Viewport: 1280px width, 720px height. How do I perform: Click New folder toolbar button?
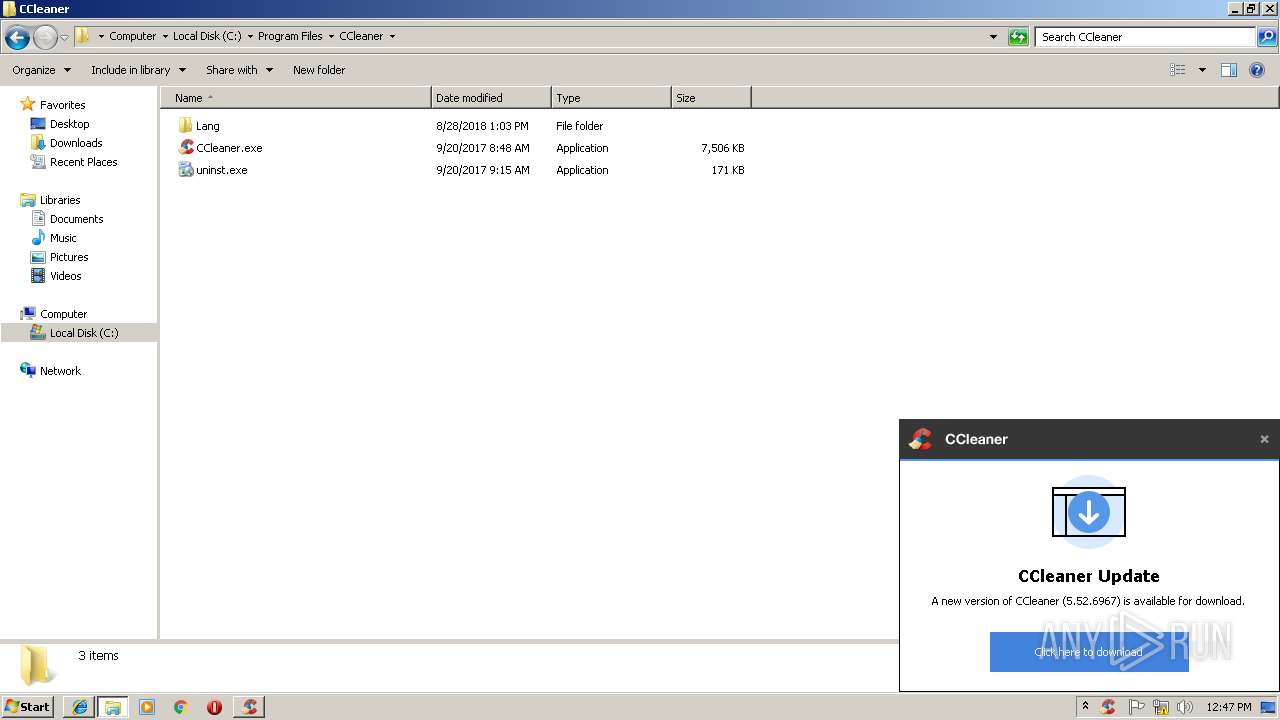(319, 70)
